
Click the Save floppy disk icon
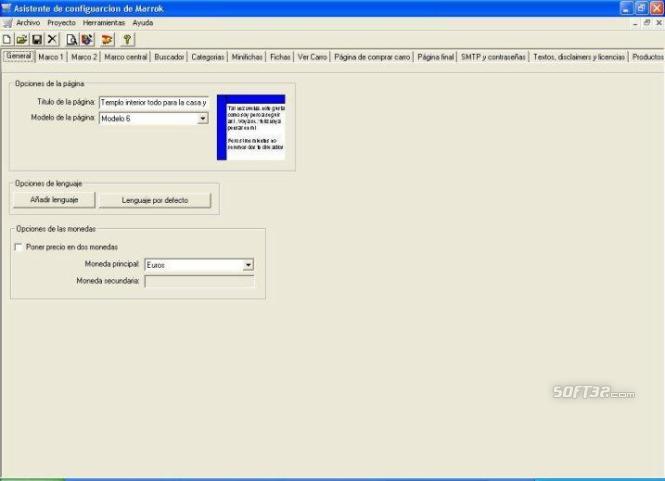point(37,39)
